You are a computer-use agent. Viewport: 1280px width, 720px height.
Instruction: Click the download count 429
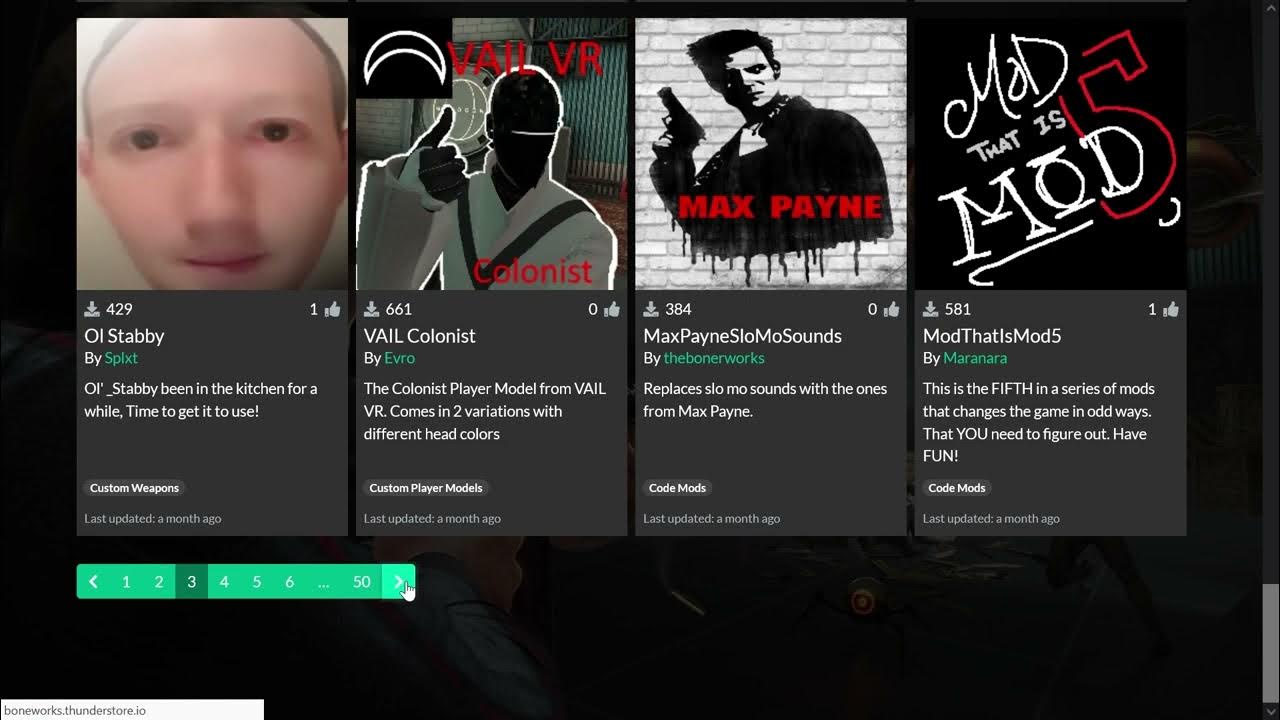(x=119, y=309)
